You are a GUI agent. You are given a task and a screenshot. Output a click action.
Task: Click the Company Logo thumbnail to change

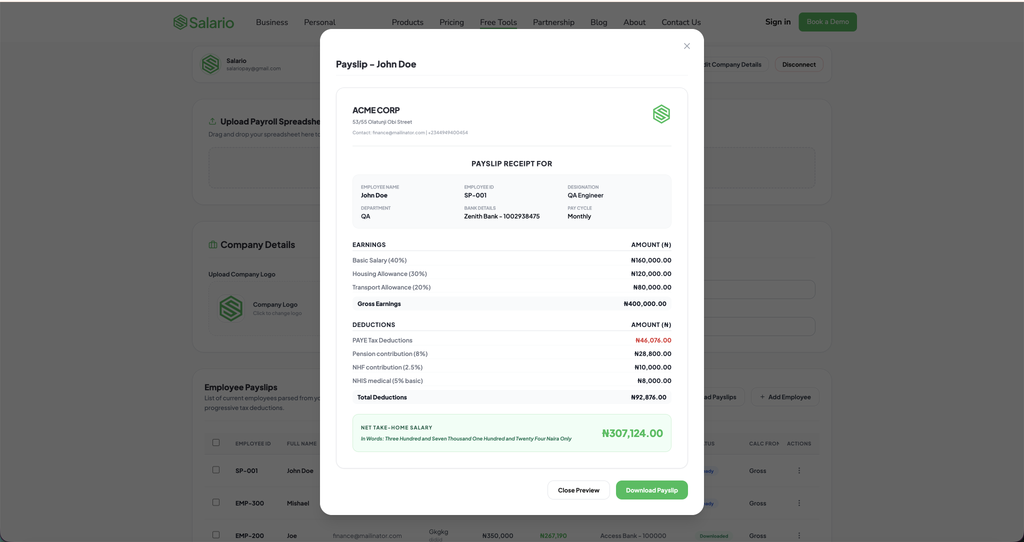coord(231,308)
